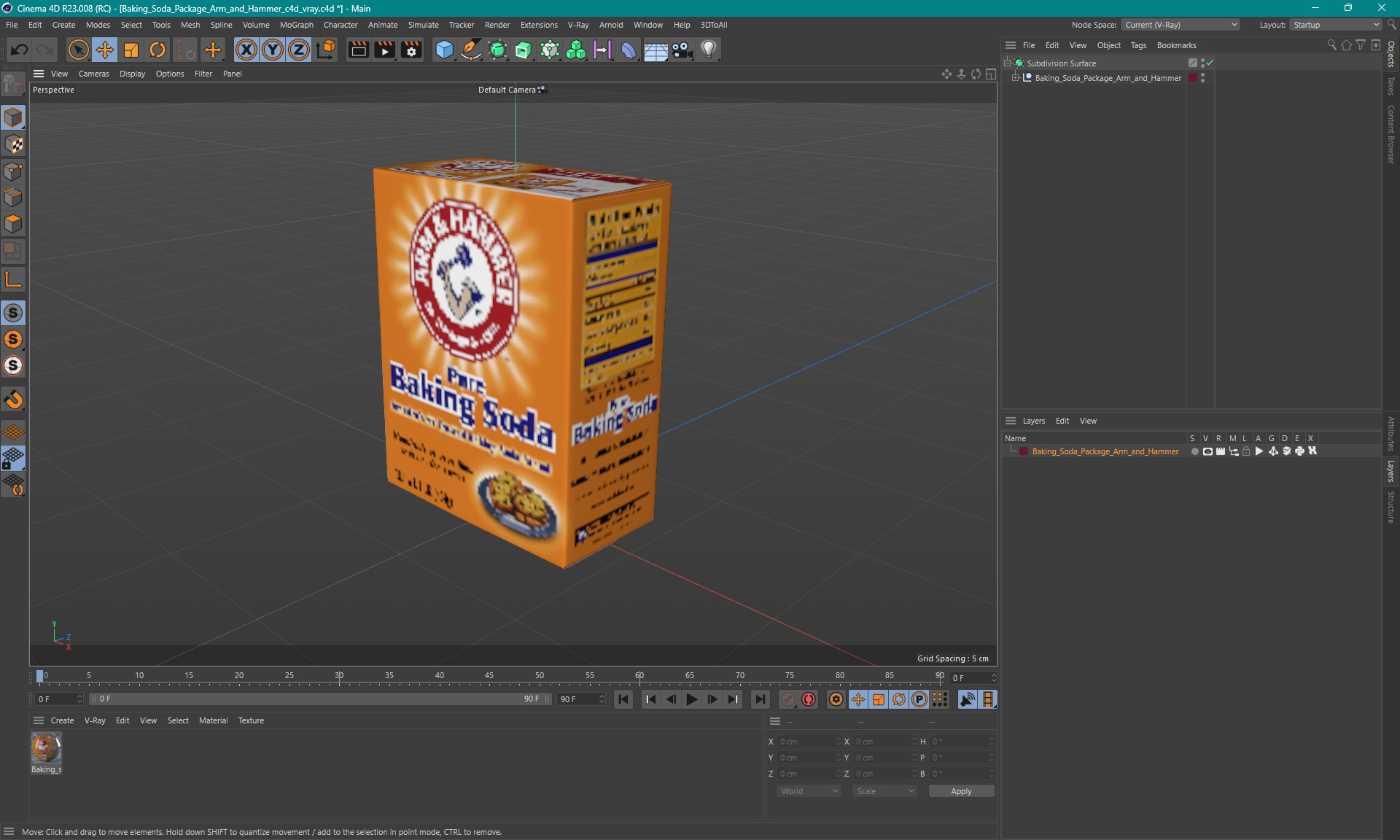Select the Live Selection tool
Viewport: 1400px width, 840px height.
(78, 50)
